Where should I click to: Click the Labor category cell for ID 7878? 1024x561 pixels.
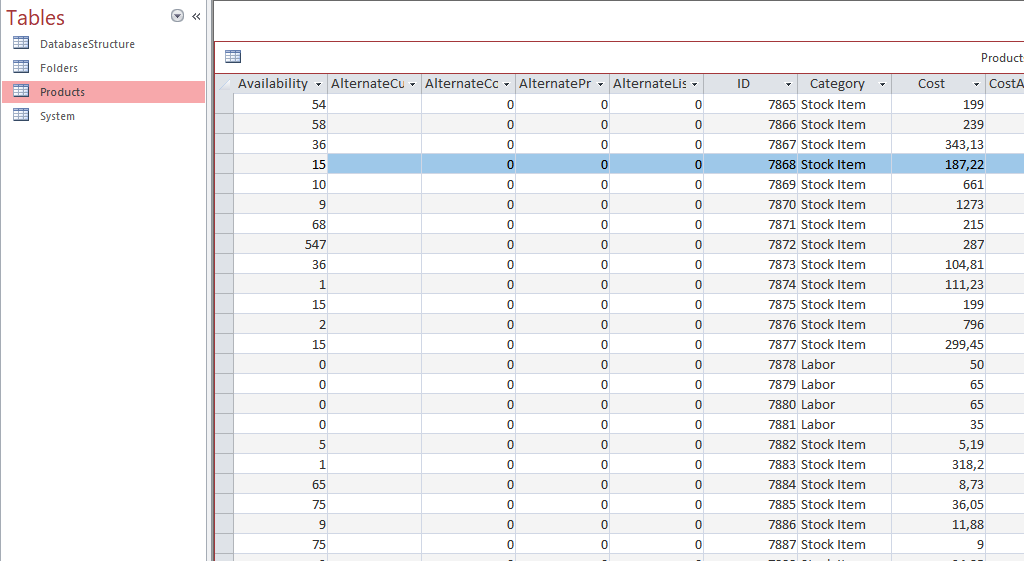tap(844, 364)
